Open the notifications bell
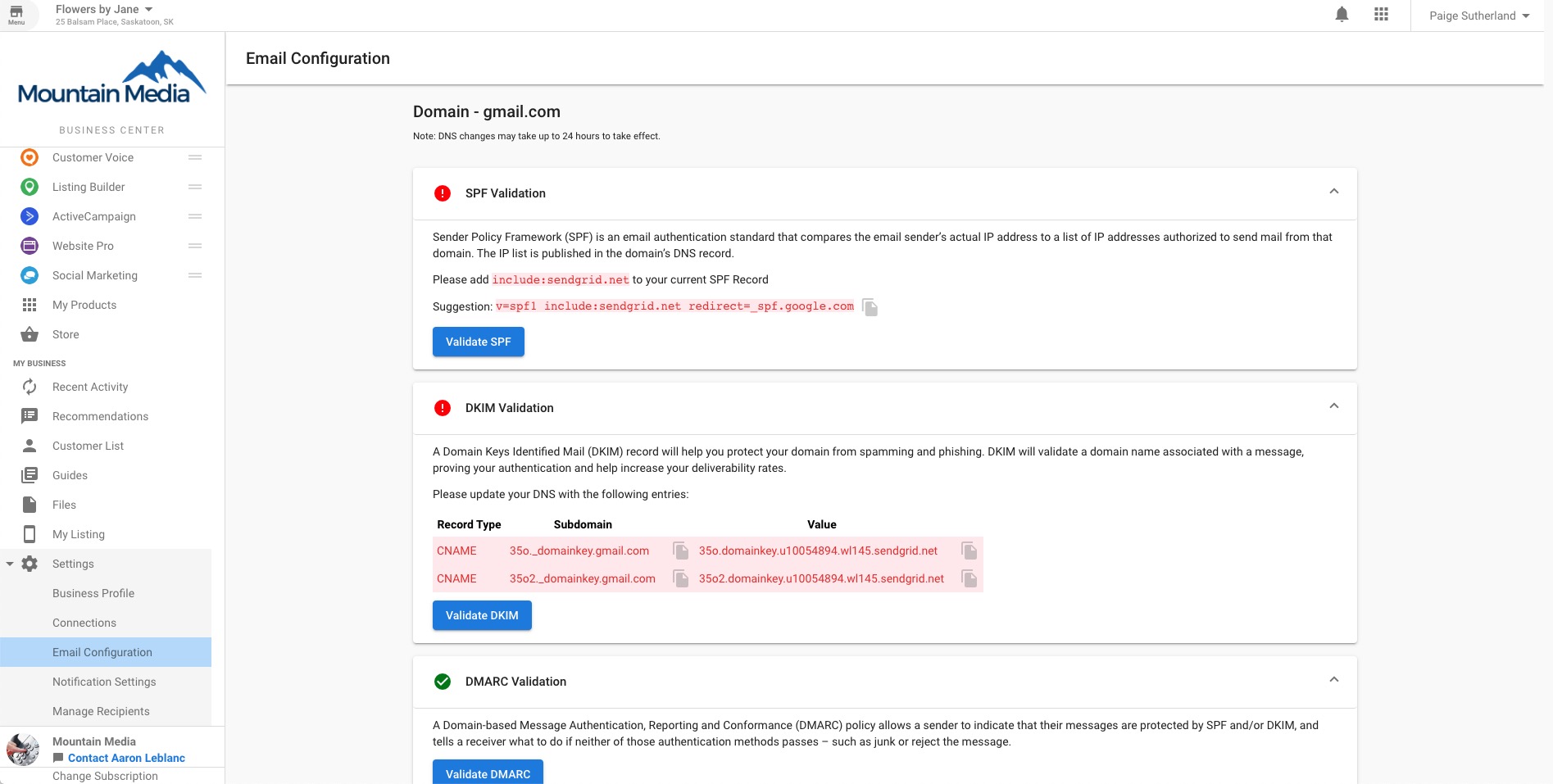This screenshot has width=1553, height=784. click(x=1342, y=14)
